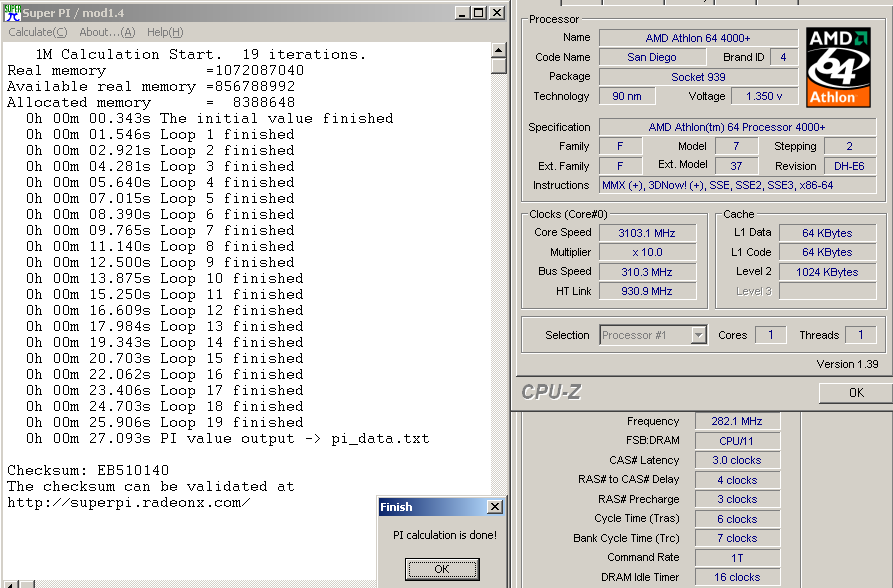This screenshot has height=588, width=893.
Task: Click the Ext. Model value '37'
Action: 736,166
